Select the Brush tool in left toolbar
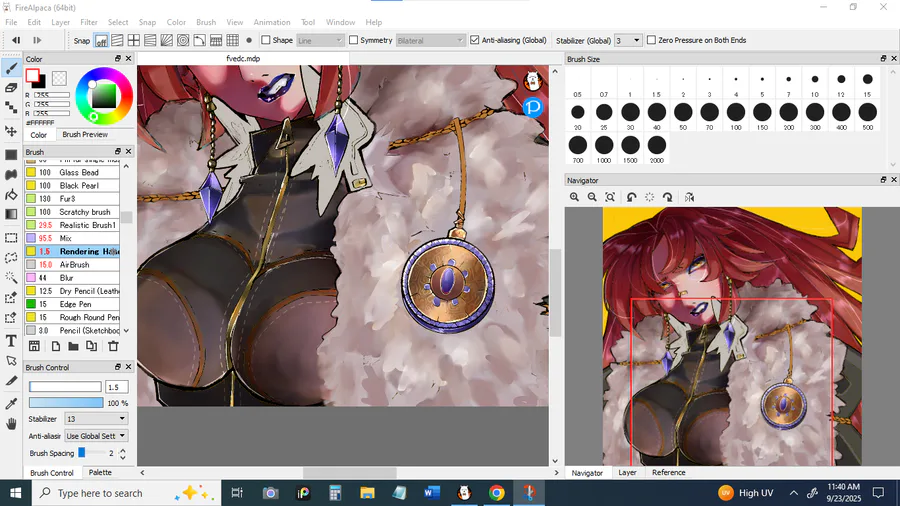 click(11, 68)
